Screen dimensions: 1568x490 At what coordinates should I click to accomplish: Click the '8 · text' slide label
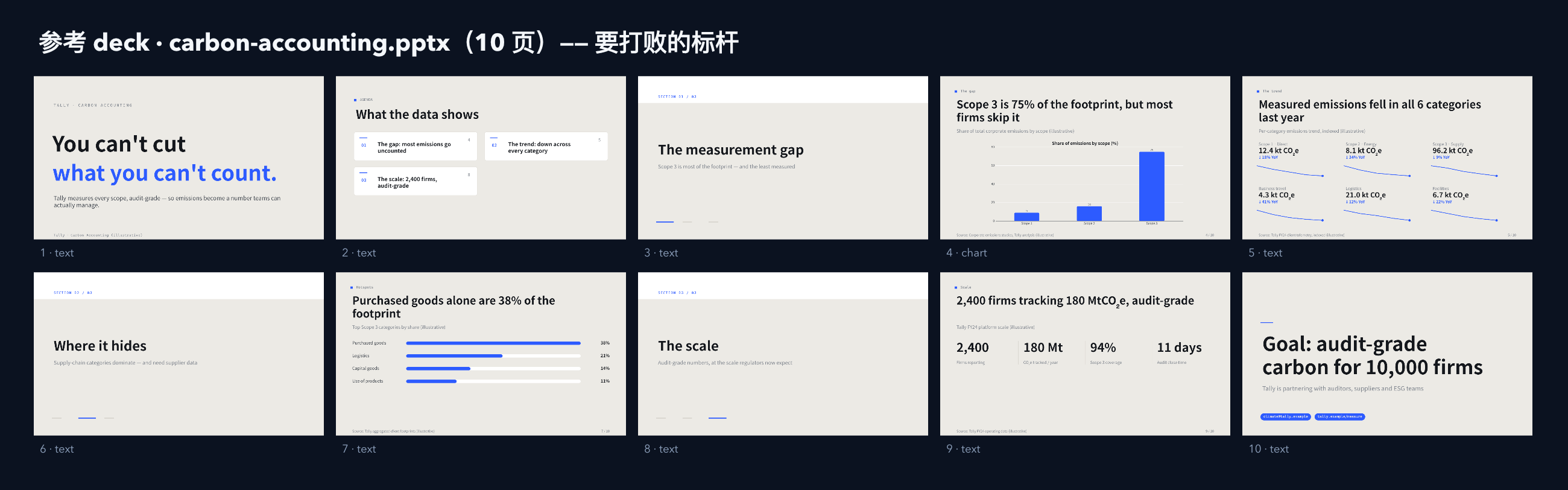[661, 448]
